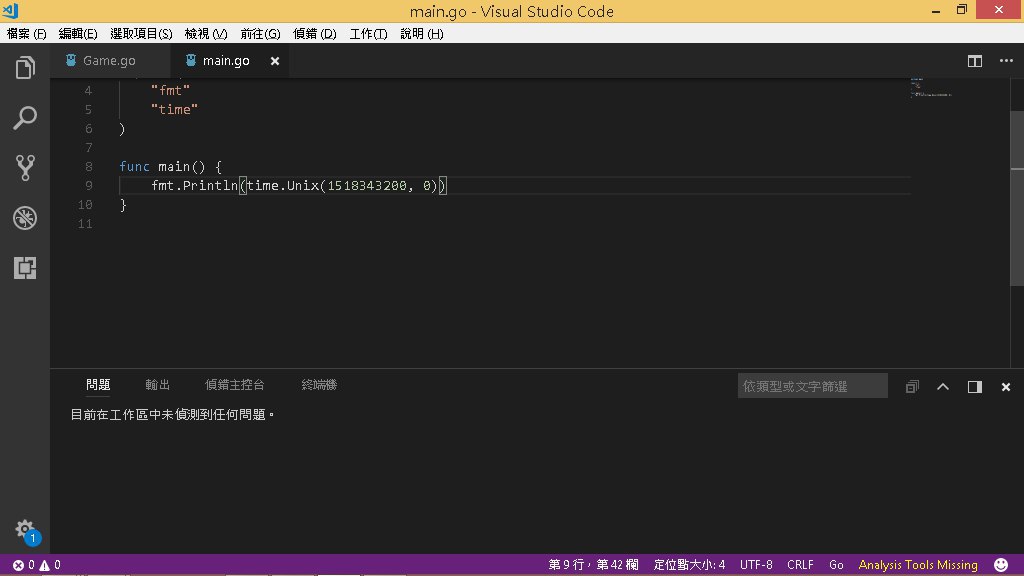Open the Debug view in activity bar
The height and width of the screenshot is (576, 1024).
[25, 218]
